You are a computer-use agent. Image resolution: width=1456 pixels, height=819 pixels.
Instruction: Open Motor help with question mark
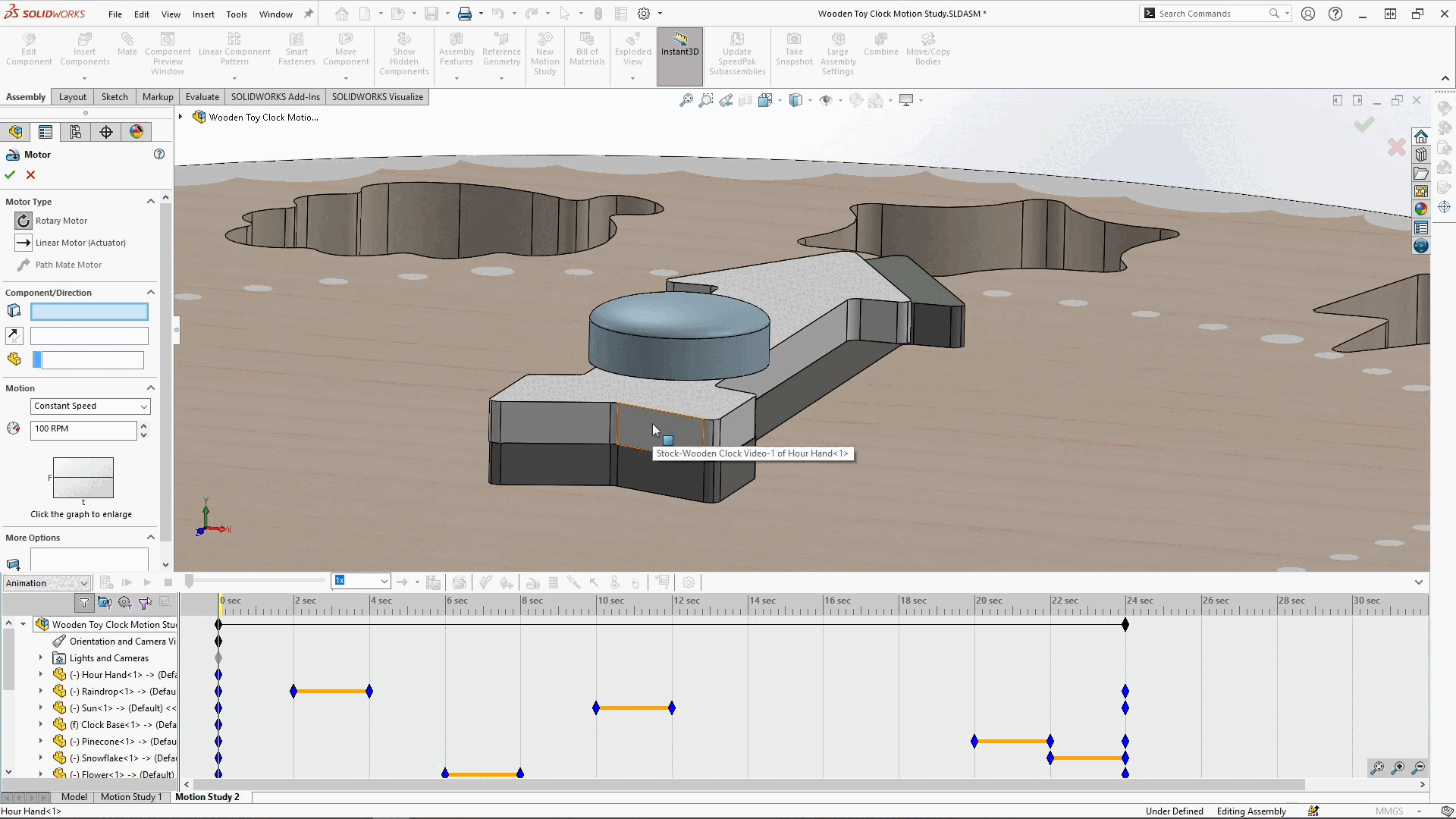(x=159, y=154)
